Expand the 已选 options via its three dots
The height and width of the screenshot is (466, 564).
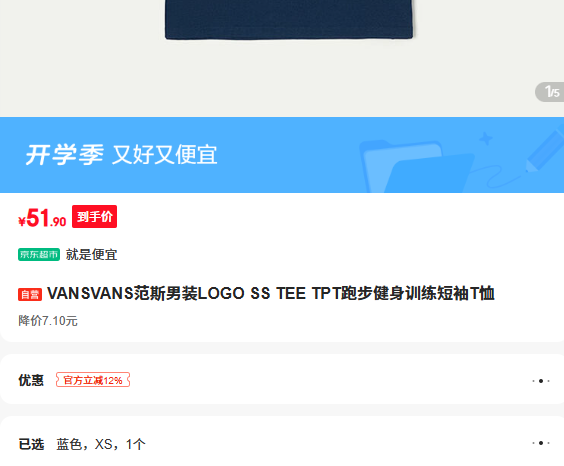tap(541, 443)
